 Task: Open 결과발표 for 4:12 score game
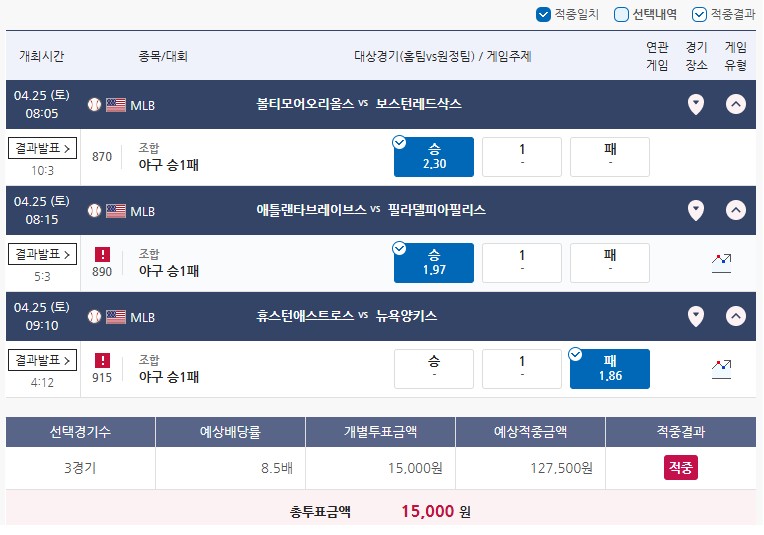click(x=42, y=360)
